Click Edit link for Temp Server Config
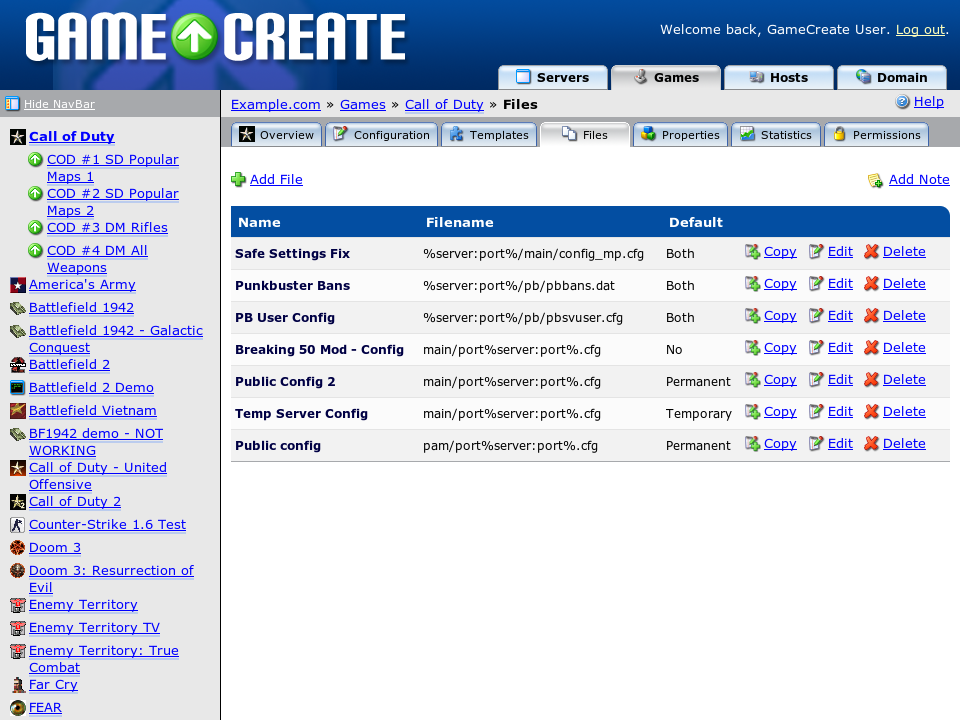 840,411
